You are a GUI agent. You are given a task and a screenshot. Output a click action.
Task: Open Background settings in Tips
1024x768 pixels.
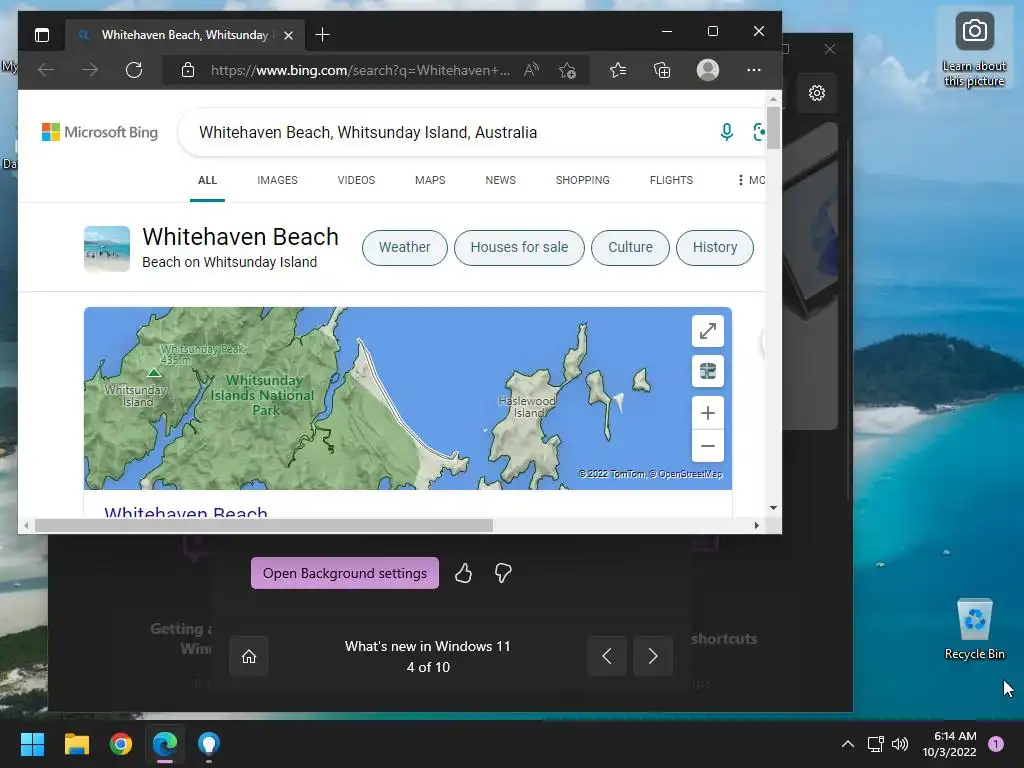(x=345, y=573)
